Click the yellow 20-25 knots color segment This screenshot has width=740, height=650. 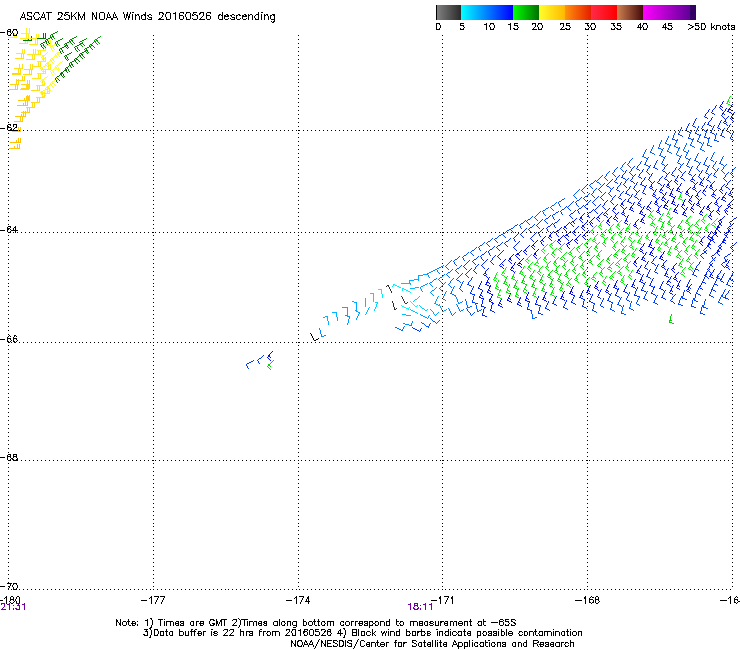click(552, 12)
